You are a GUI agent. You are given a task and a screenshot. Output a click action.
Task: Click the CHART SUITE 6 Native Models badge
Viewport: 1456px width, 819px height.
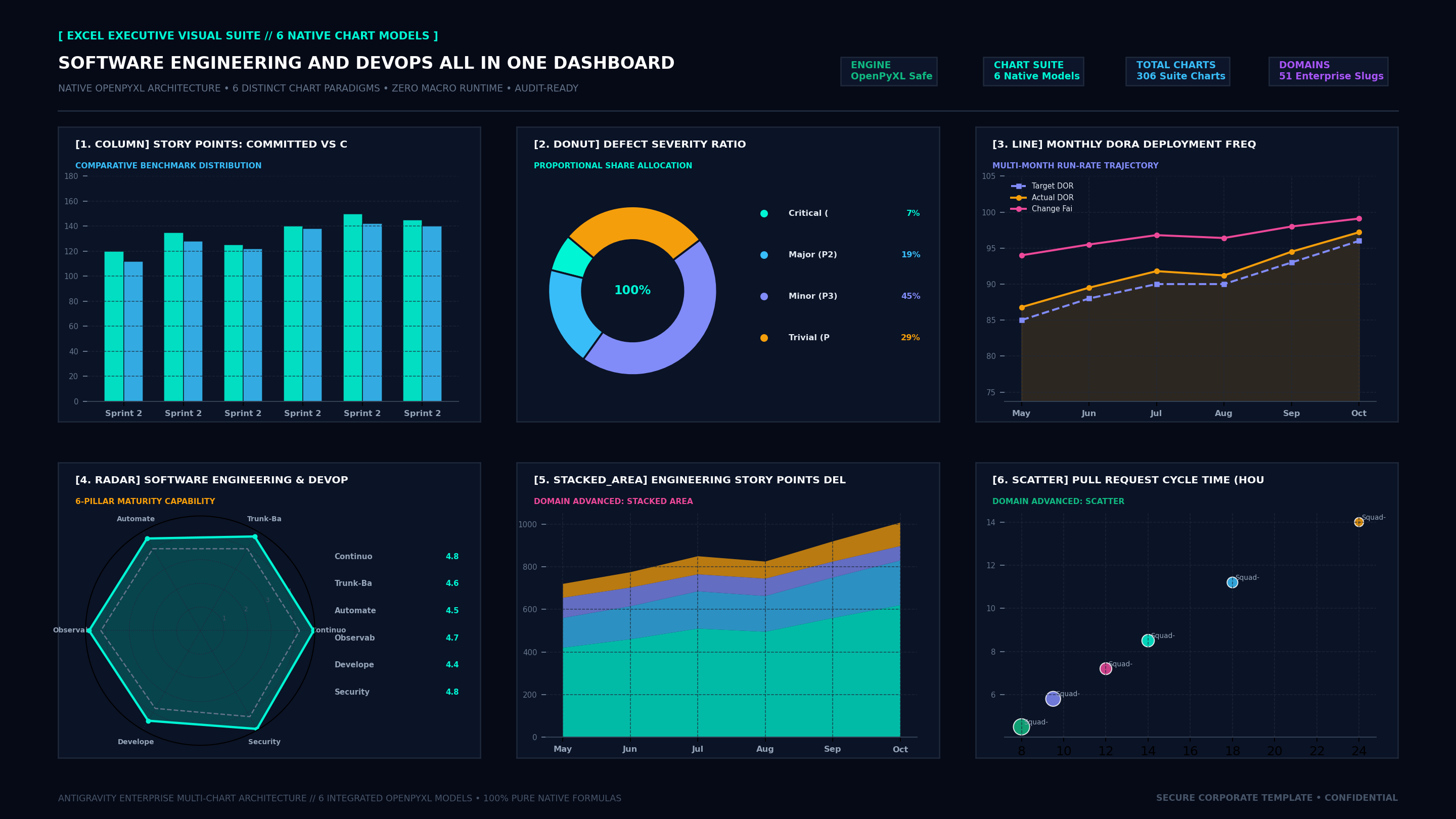pos(1033,71)
